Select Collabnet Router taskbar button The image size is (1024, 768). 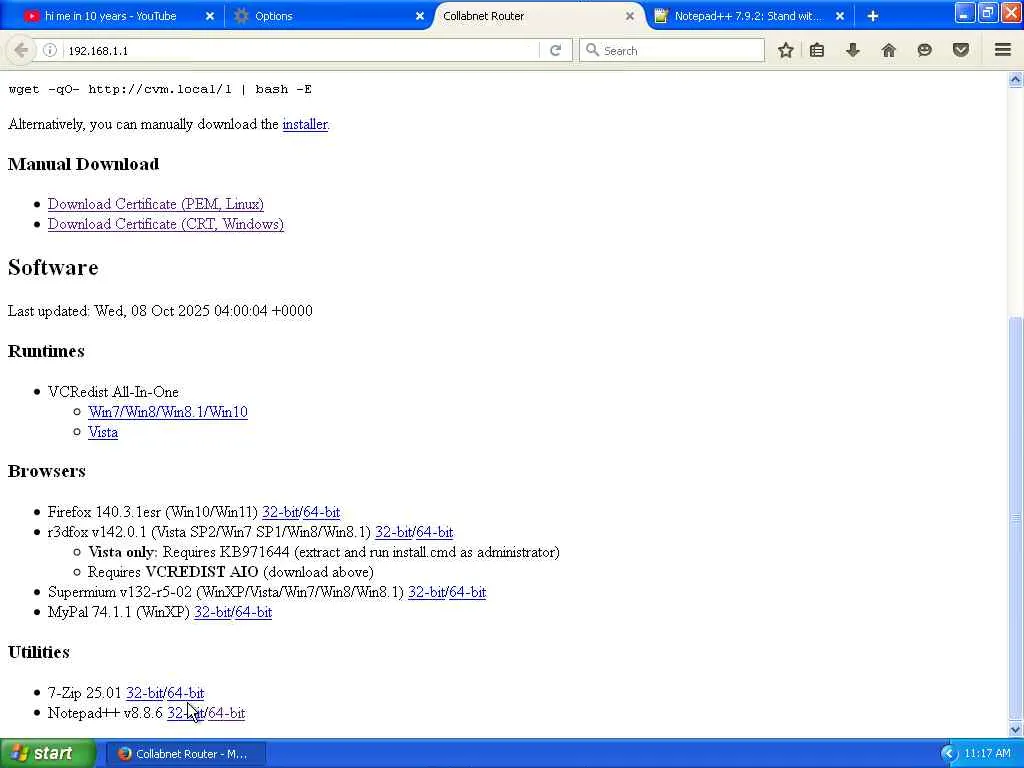pos(184,754)
